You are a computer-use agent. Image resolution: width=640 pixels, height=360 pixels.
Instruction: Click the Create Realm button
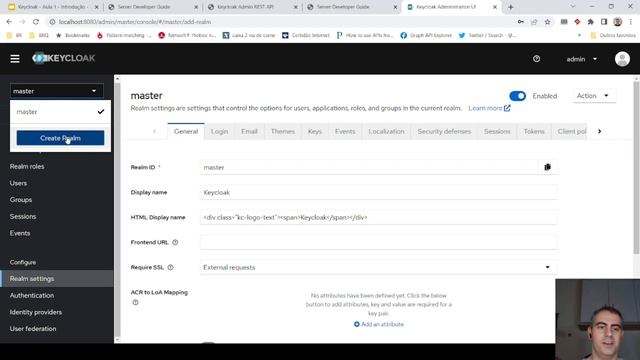coord(60,138)
